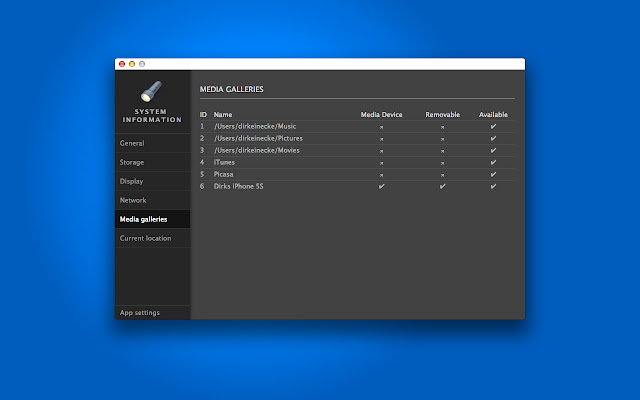Click the Name column header
Screen dimensions: 640x400
pyautogui.click(x=223, y=115)
